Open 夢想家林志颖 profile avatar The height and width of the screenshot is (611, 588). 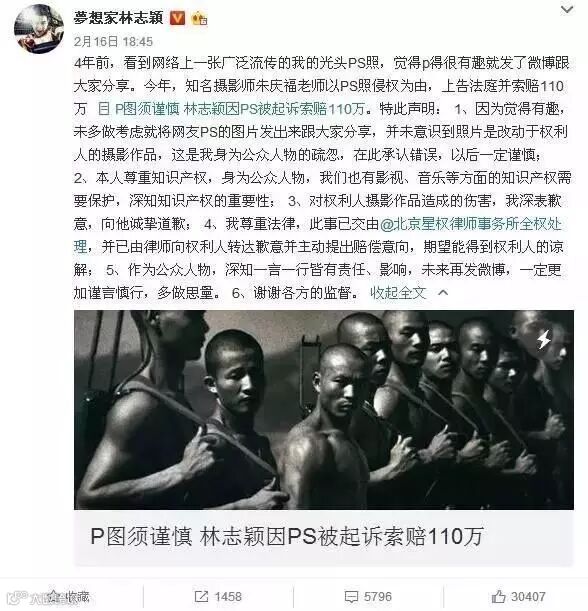pyautogui.click(x=39, y=28)
